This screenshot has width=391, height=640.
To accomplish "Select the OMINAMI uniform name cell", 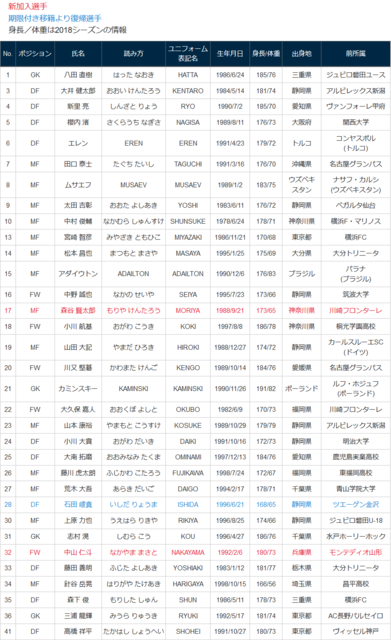I will [x=188, y=457].
